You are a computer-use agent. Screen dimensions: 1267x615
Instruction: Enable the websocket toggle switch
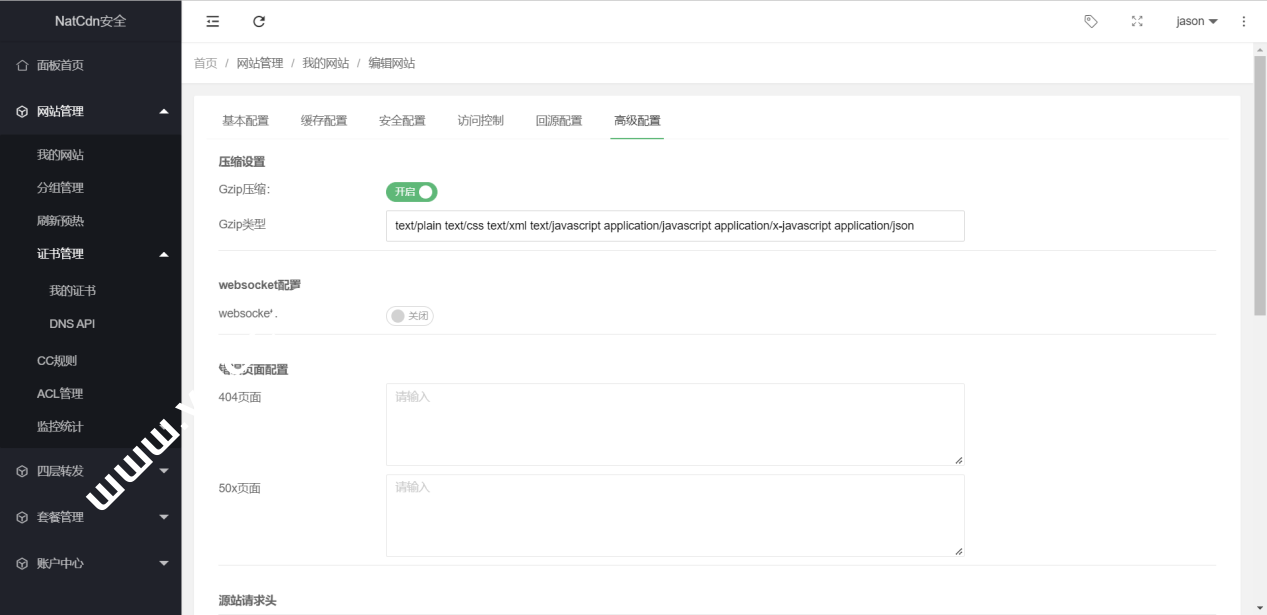coord(410,316)
